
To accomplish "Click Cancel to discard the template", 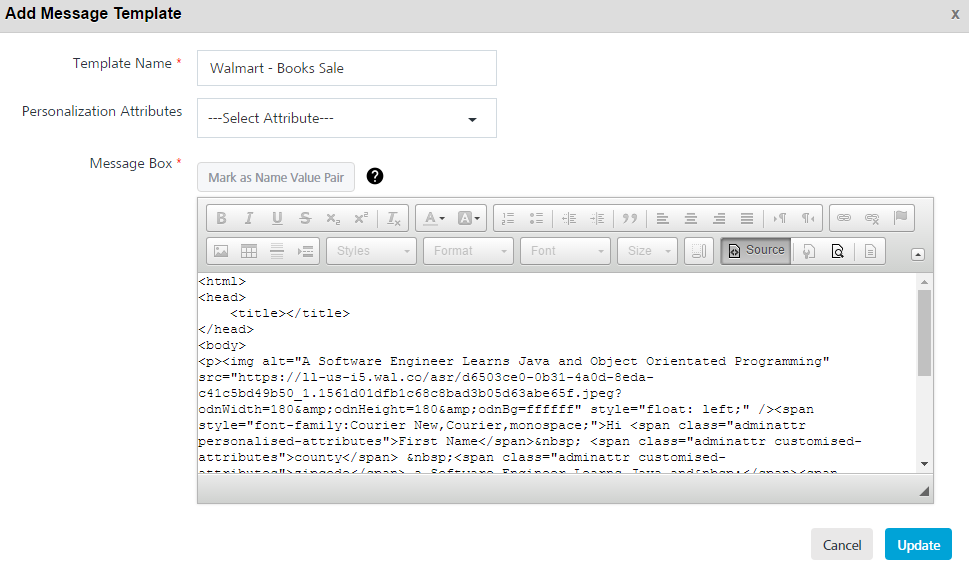I will click(x=841, y=545).
